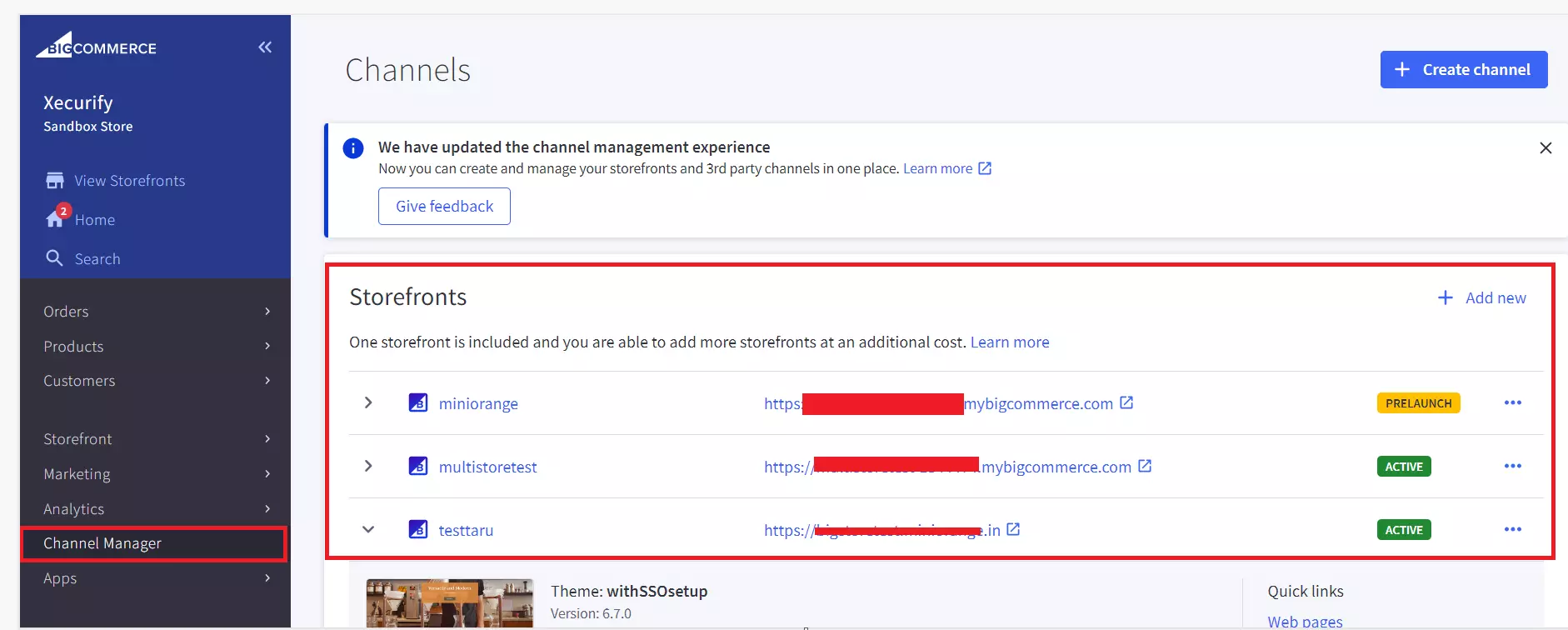Open the testtaru storefront name link
This screenshot has width=1568, height=630.
click(x=466, y=530)
